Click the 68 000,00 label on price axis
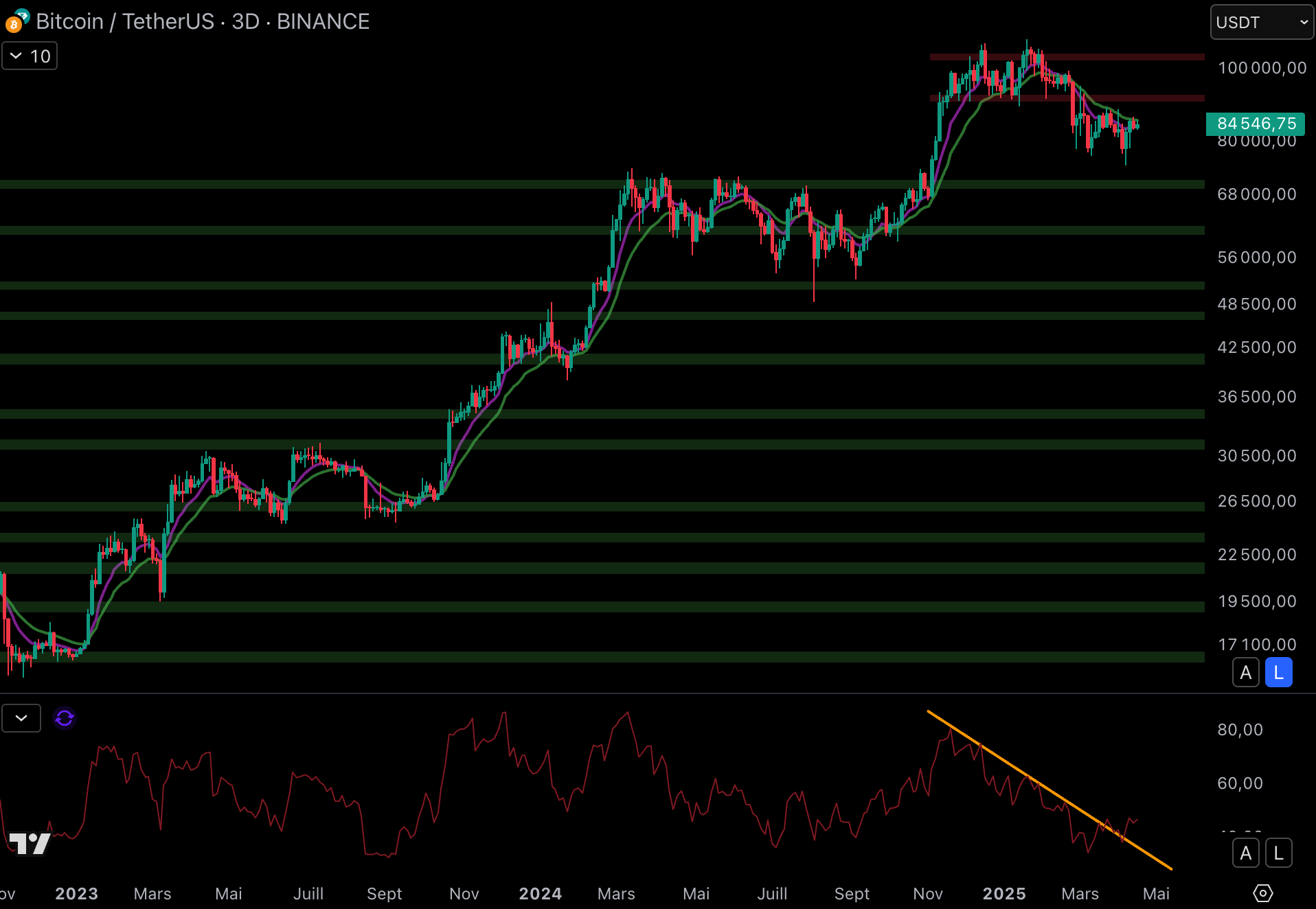This screenshot has width=1316, height=909. pyautogui.click(x=1256, y=194)
